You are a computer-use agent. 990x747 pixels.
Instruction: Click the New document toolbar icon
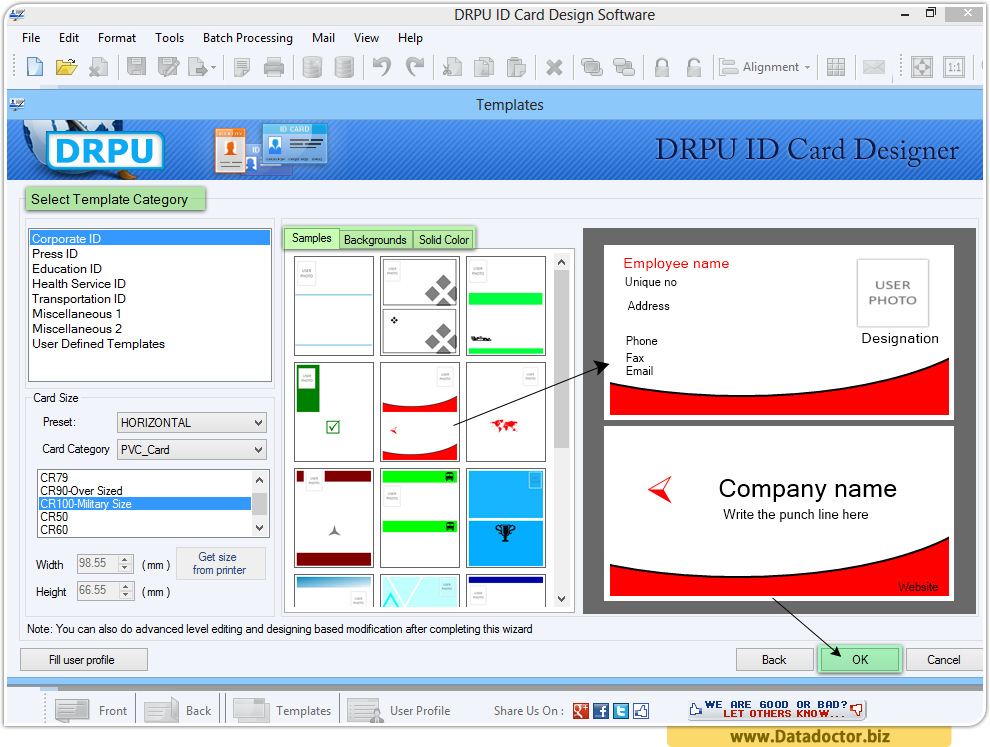point(35,66)
